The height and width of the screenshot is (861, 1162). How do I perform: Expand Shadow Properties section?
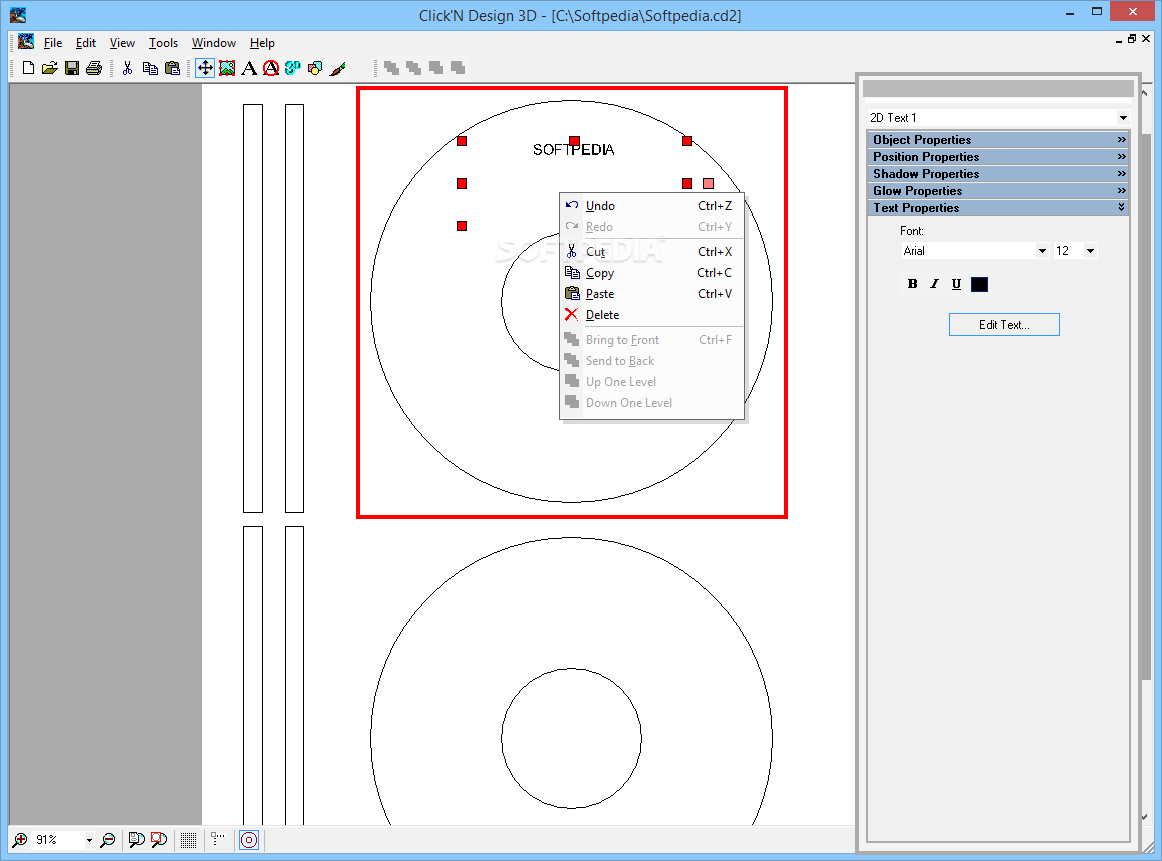pyautogui.click(x=998, y=173)
